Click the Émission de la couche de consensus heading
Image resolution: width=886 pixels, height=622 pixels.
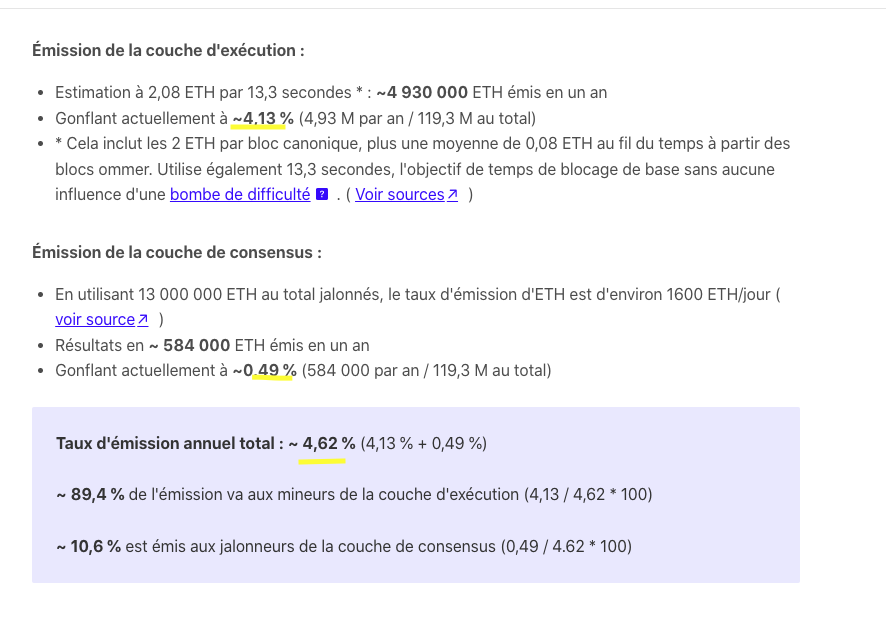pos(177,252)
